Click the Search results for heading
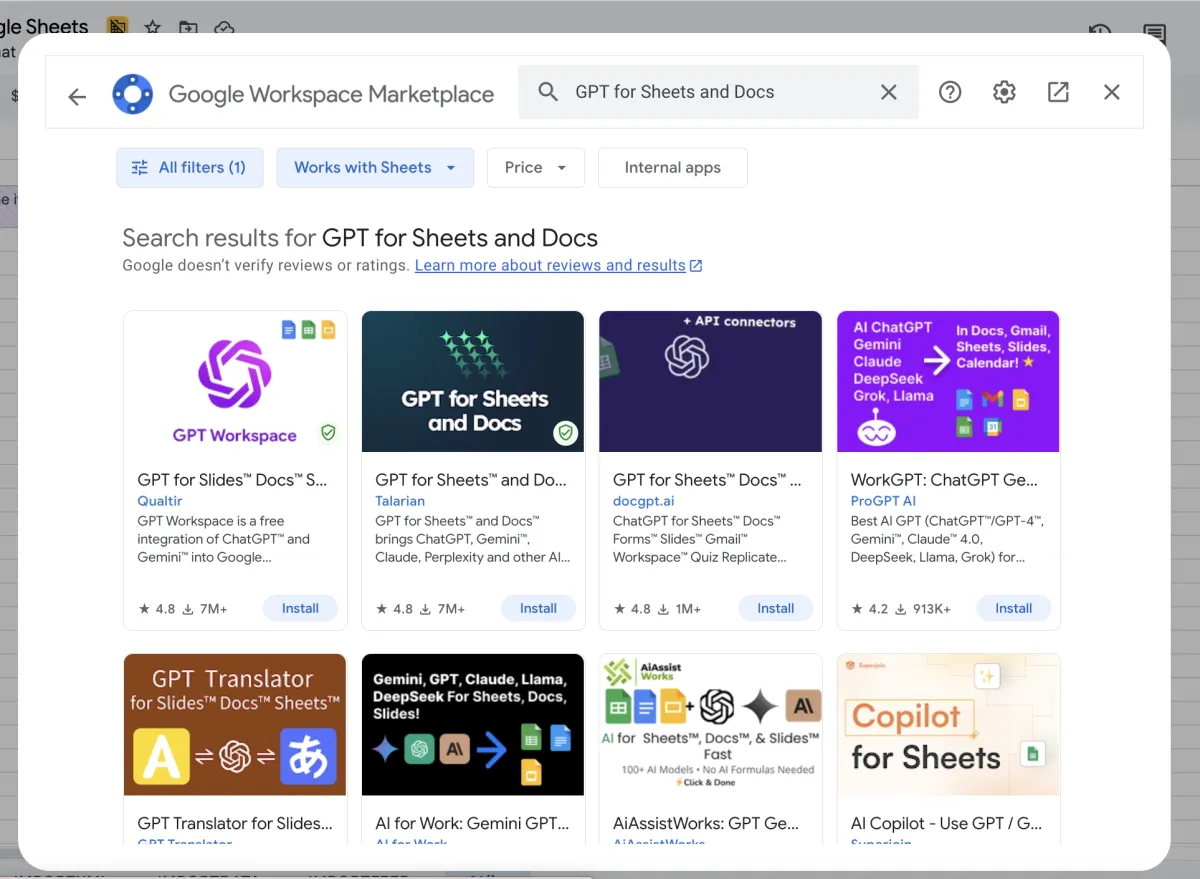This screenshot has width=1200, height=879. coord(360,238)
